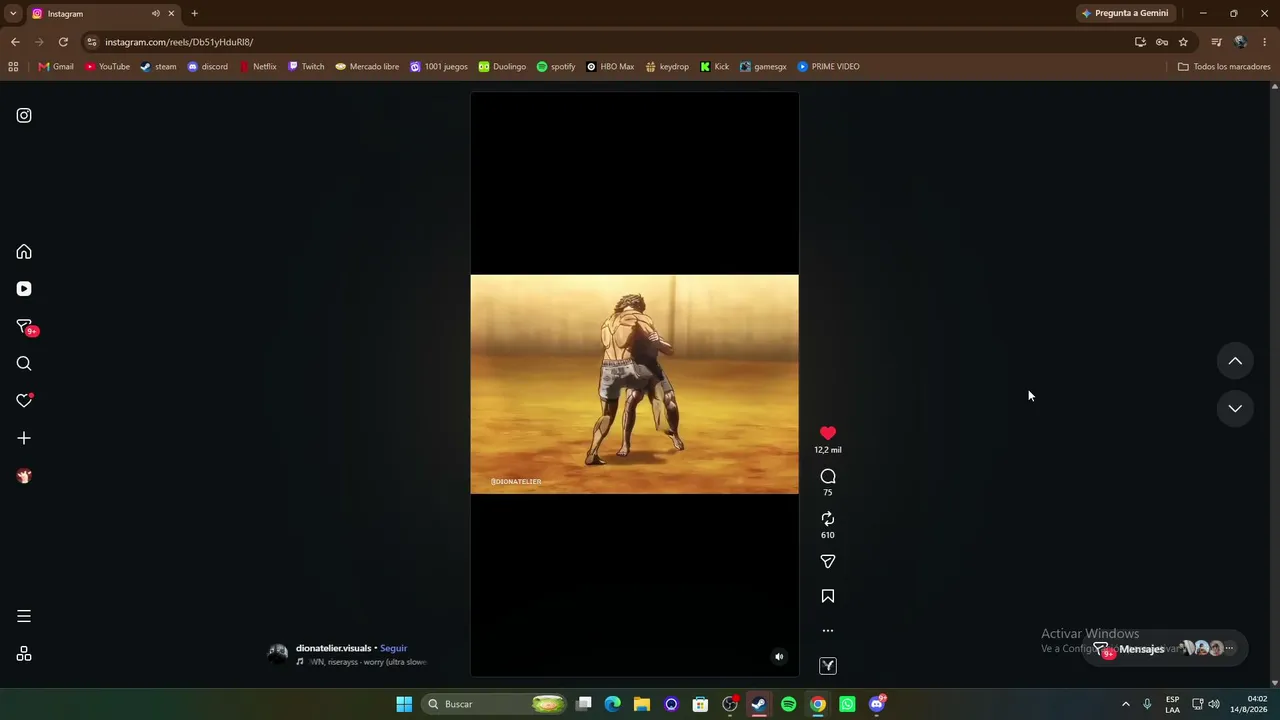Pause the reel video

[634, 384]
